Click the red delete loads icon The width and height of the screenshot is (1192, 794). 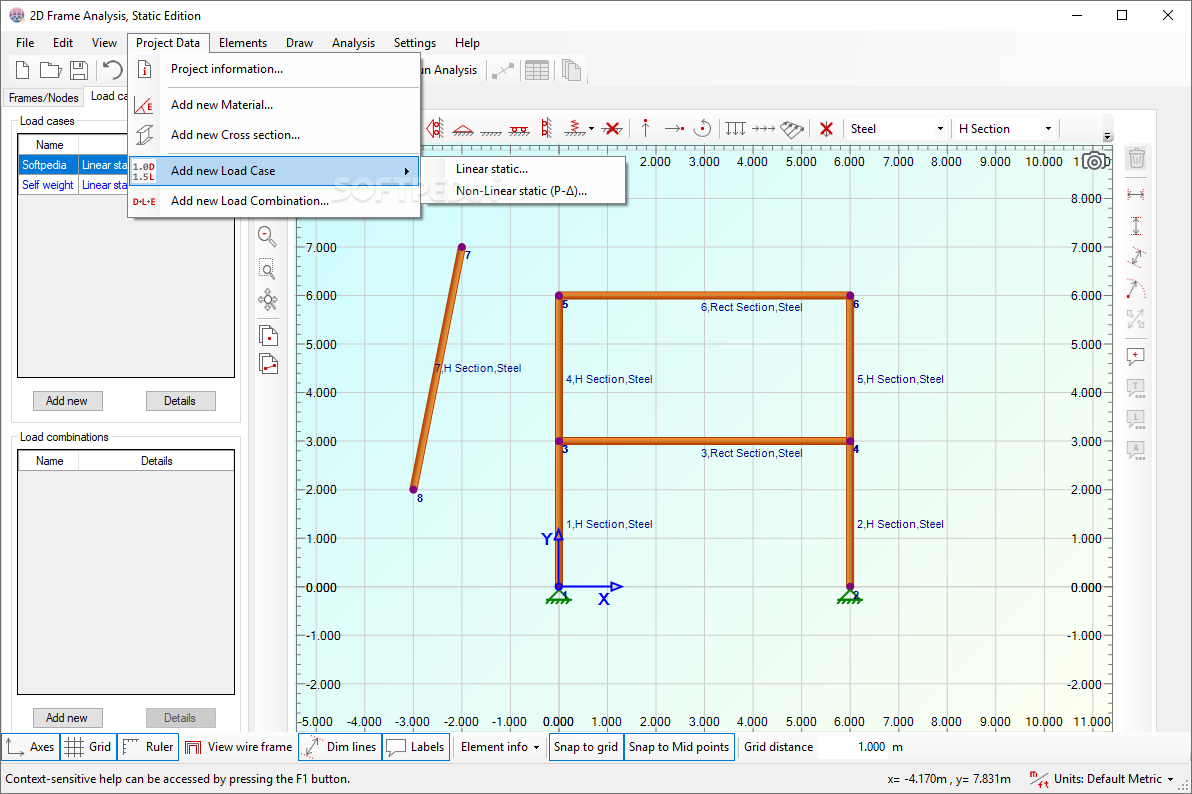click(826, 129)
